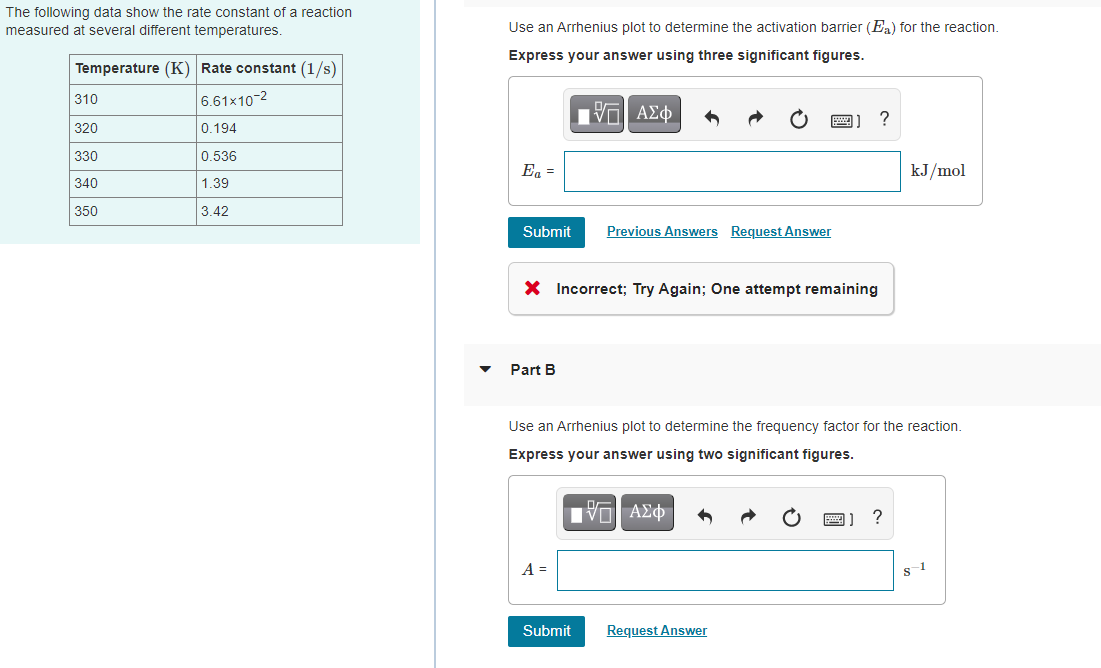This screenshot has width=1101, height=668.
Task: Undo last edit in Part B toolbar
Action: (x=705, y=517)
